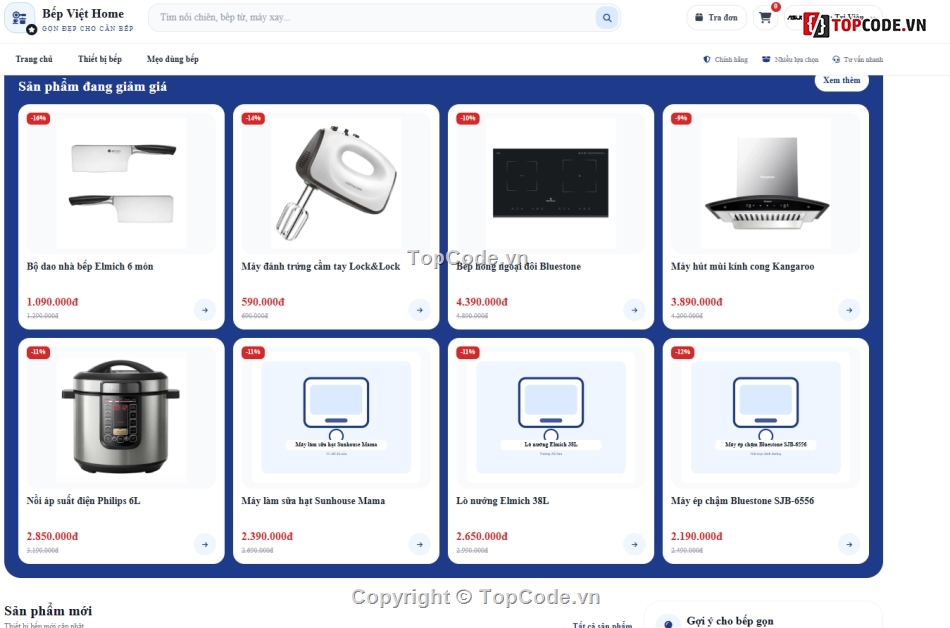
Task: Click heading Sản phẩm mới
Action: coord(48,610)
